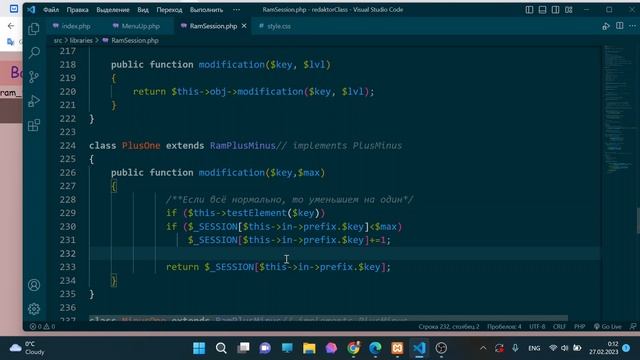Click the status bar feedback icon at the right edge

coord(633,327)
